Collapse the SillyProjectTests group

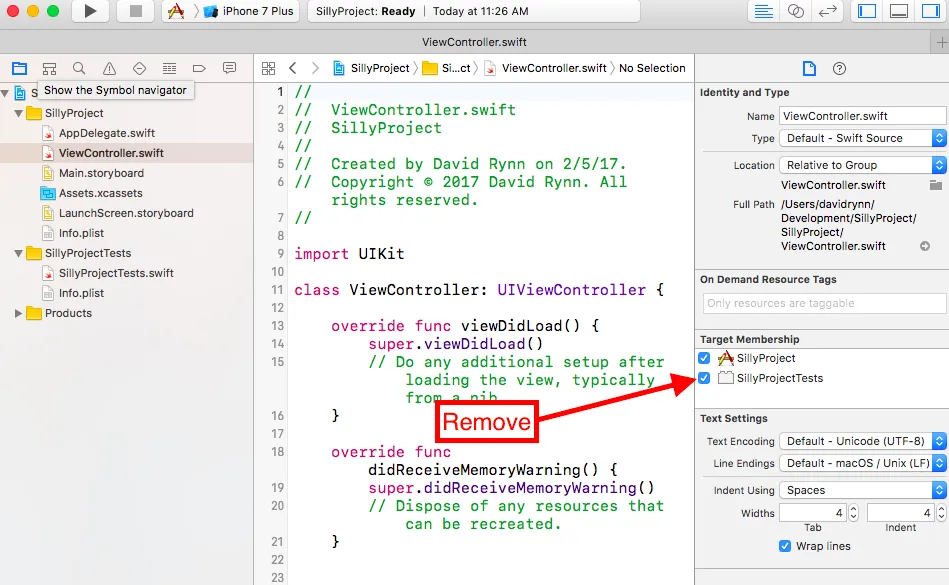tap(19, 253)
